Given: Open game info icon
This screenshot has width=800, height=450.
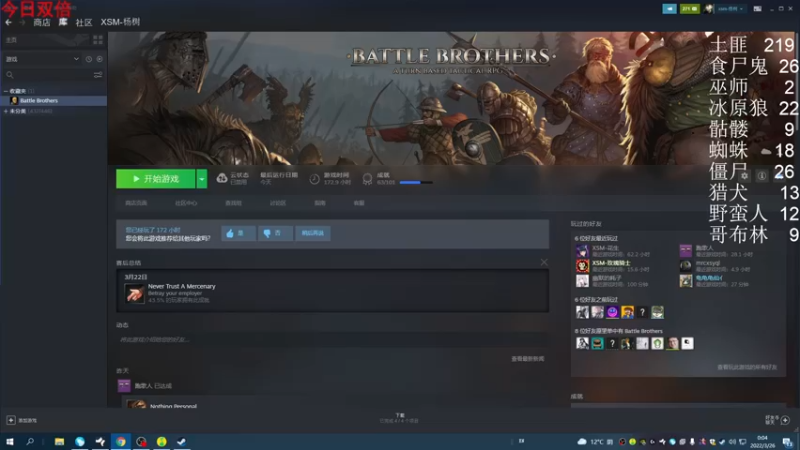Looking at the screenshot, I should 762,176.
